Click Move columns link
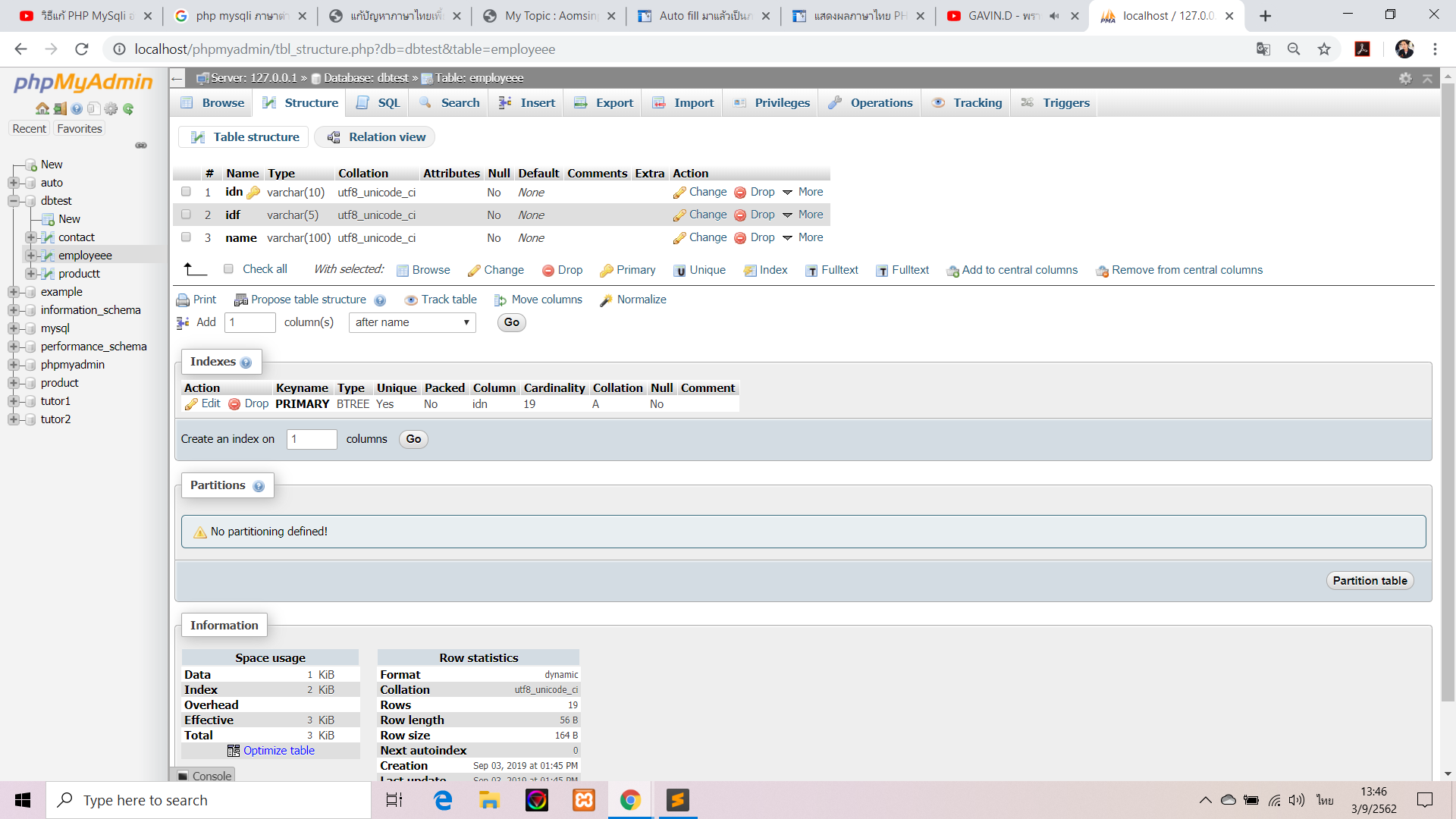The height and width of the screenshot is (819, 1456). coord(538,300)
